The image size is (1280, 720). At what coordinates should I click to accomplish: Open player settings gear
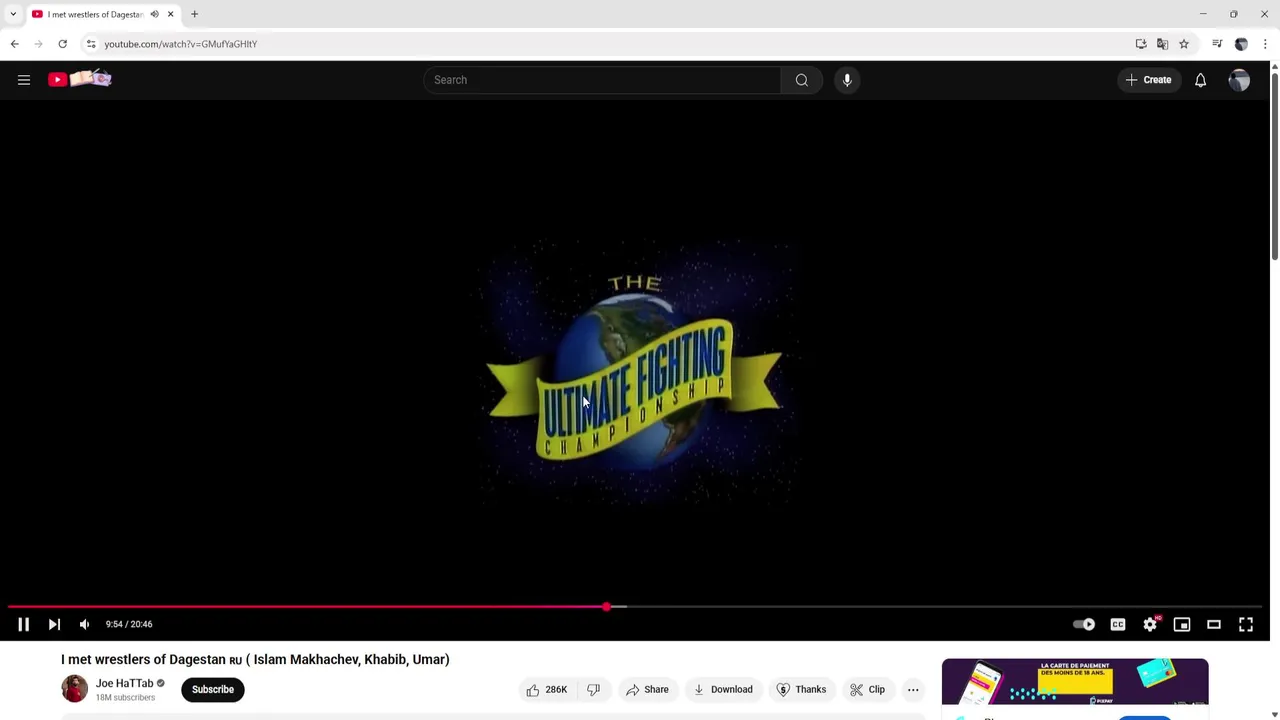tap(1150, 624)
